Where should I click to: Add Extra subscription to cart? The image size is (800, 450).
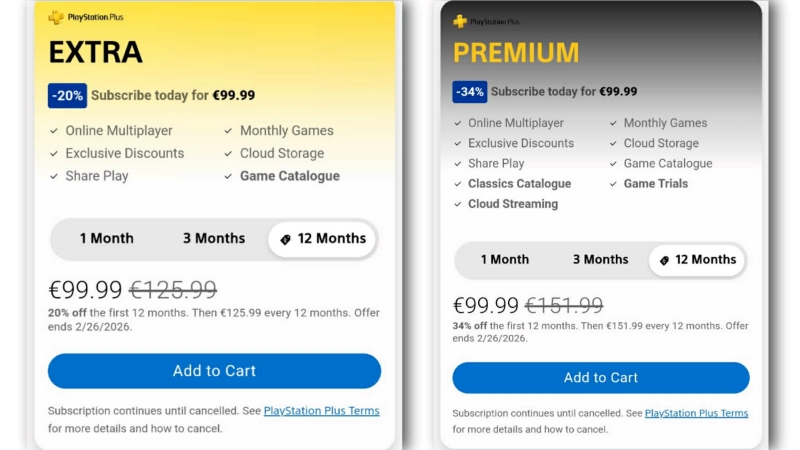[214, 371]
